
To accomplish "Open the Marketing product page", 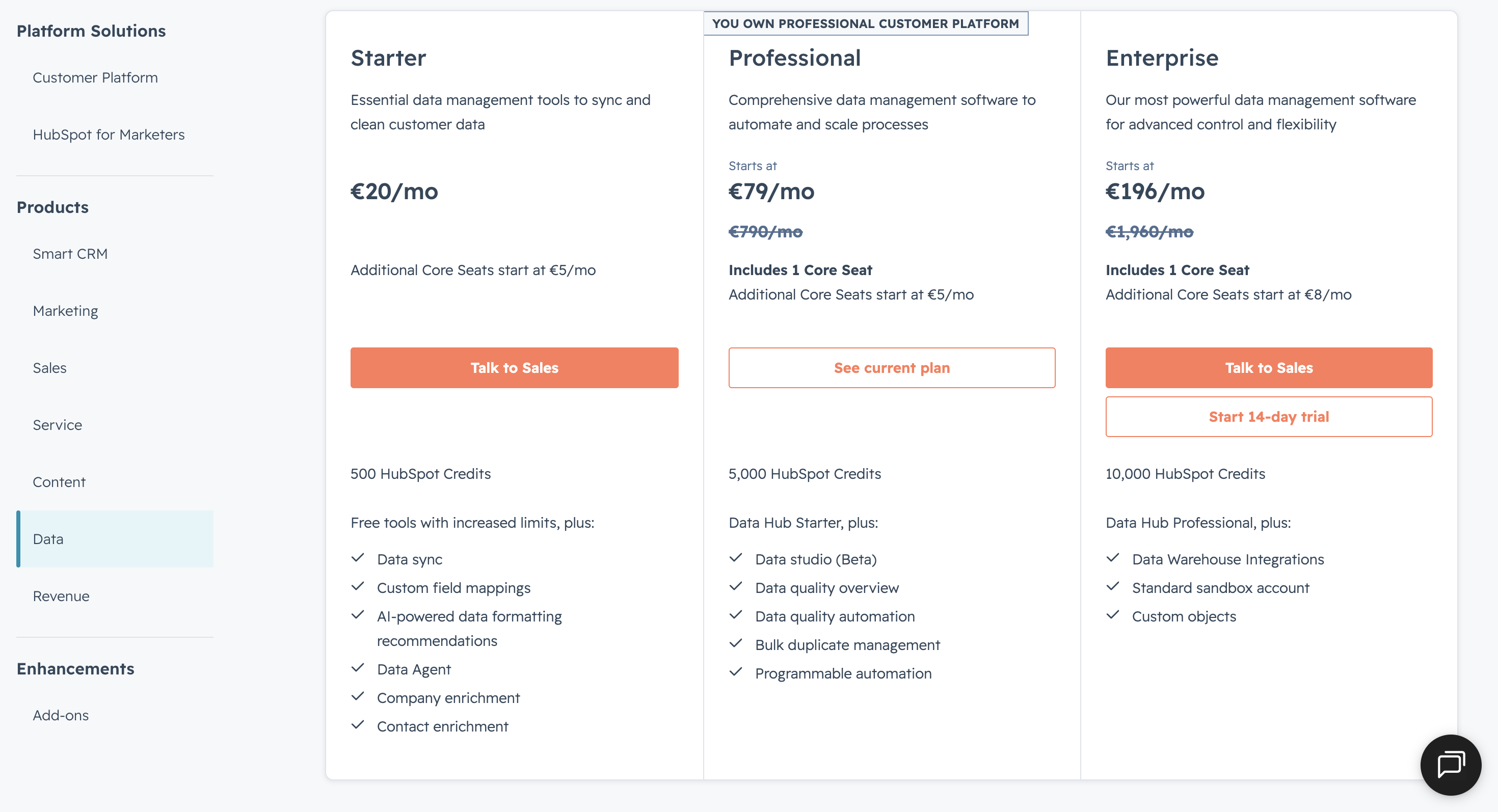I will pos(66,311).
